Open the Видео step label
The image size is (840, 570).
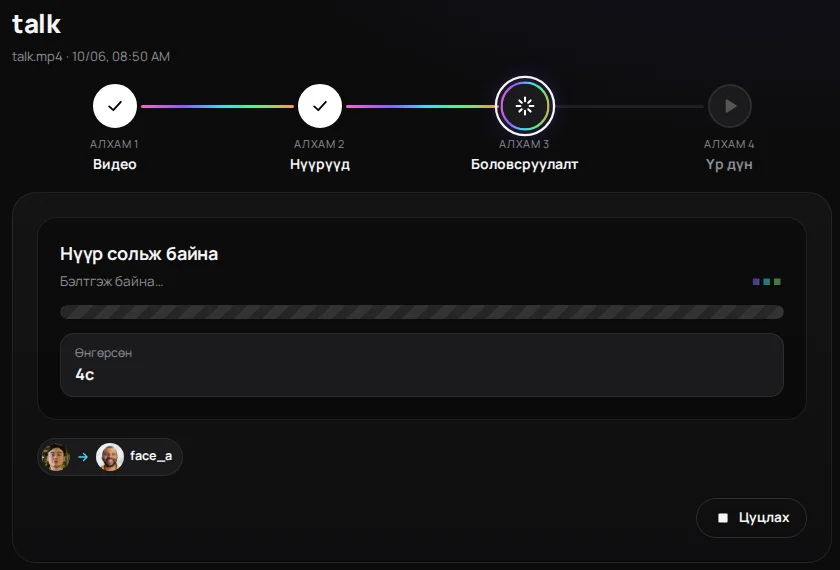click(x=115, y=164)
